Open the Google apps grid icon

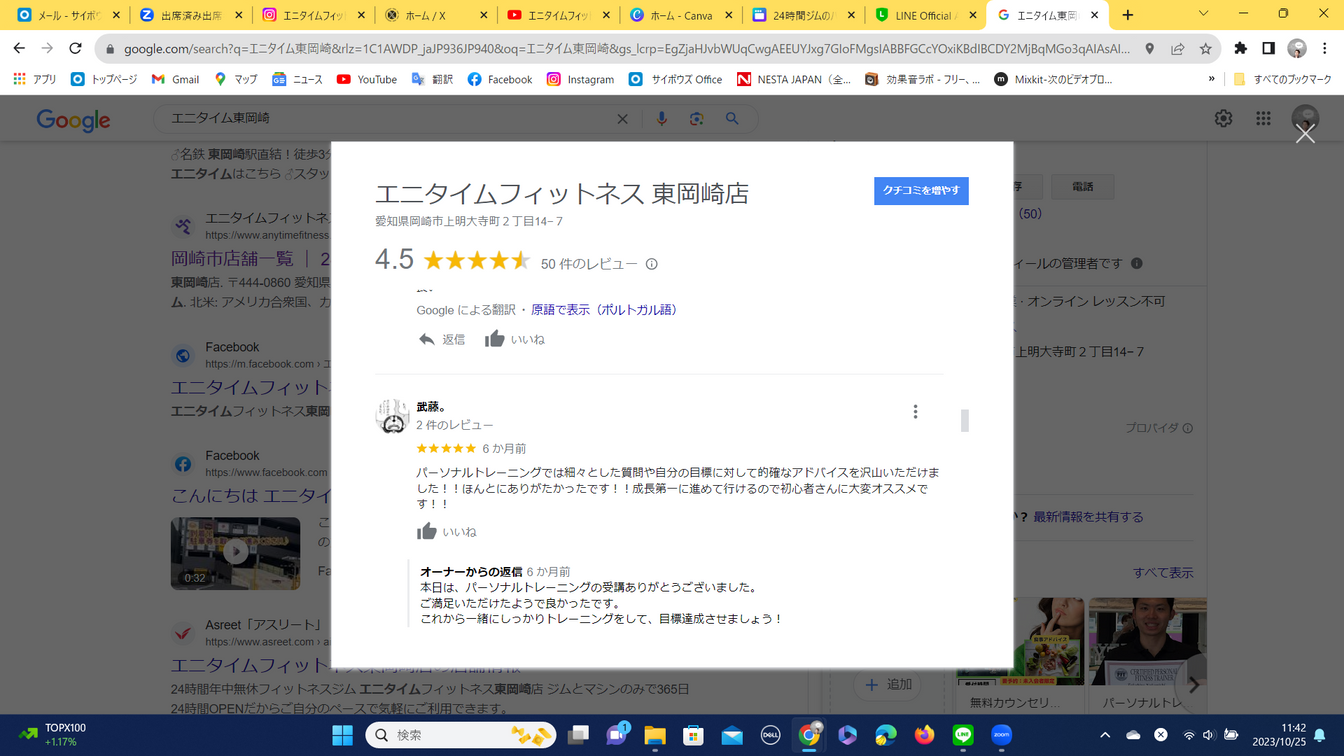[x=1263, y=118]
